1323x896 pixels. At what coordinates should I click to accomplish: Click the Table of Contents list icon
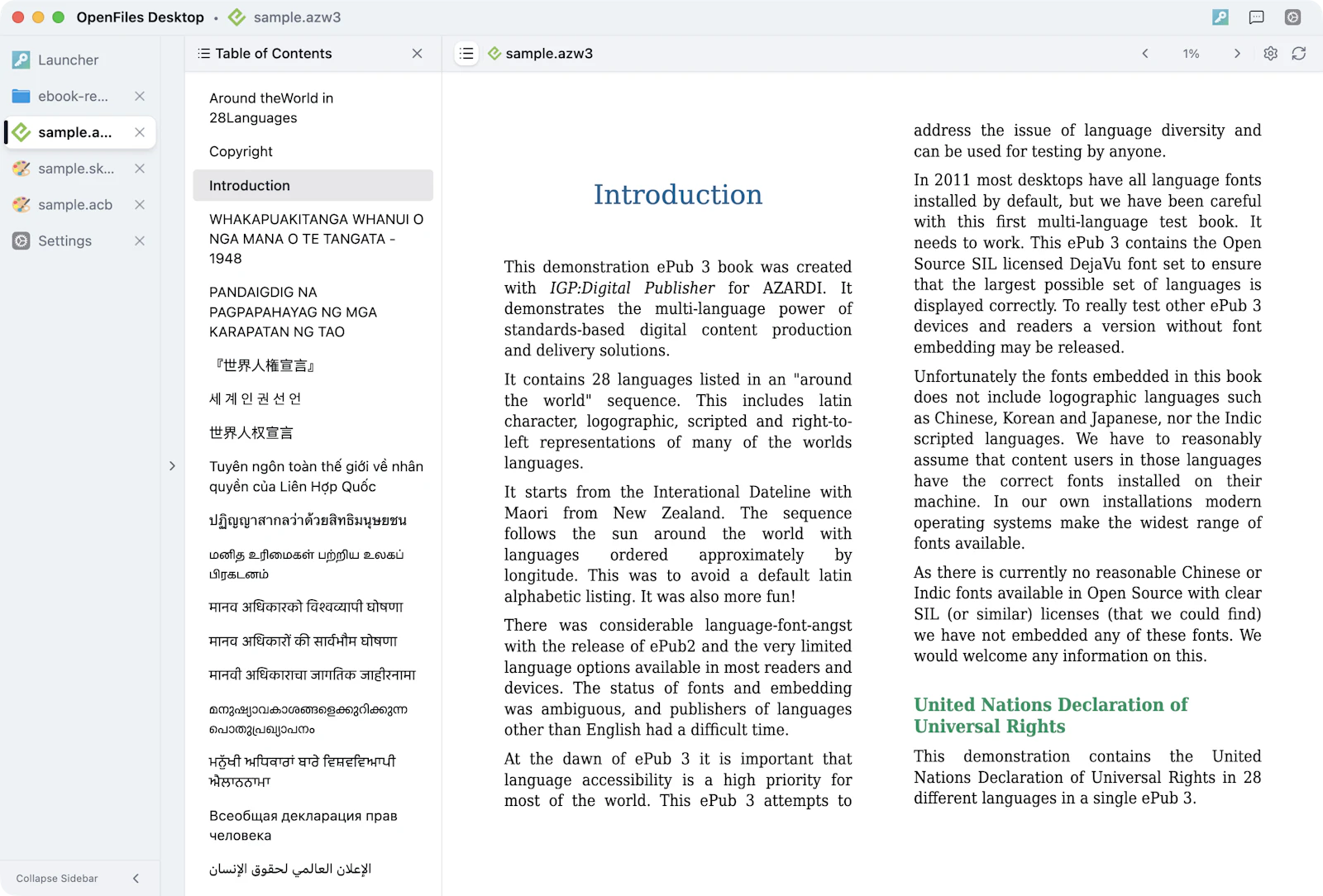click(204, 54)
